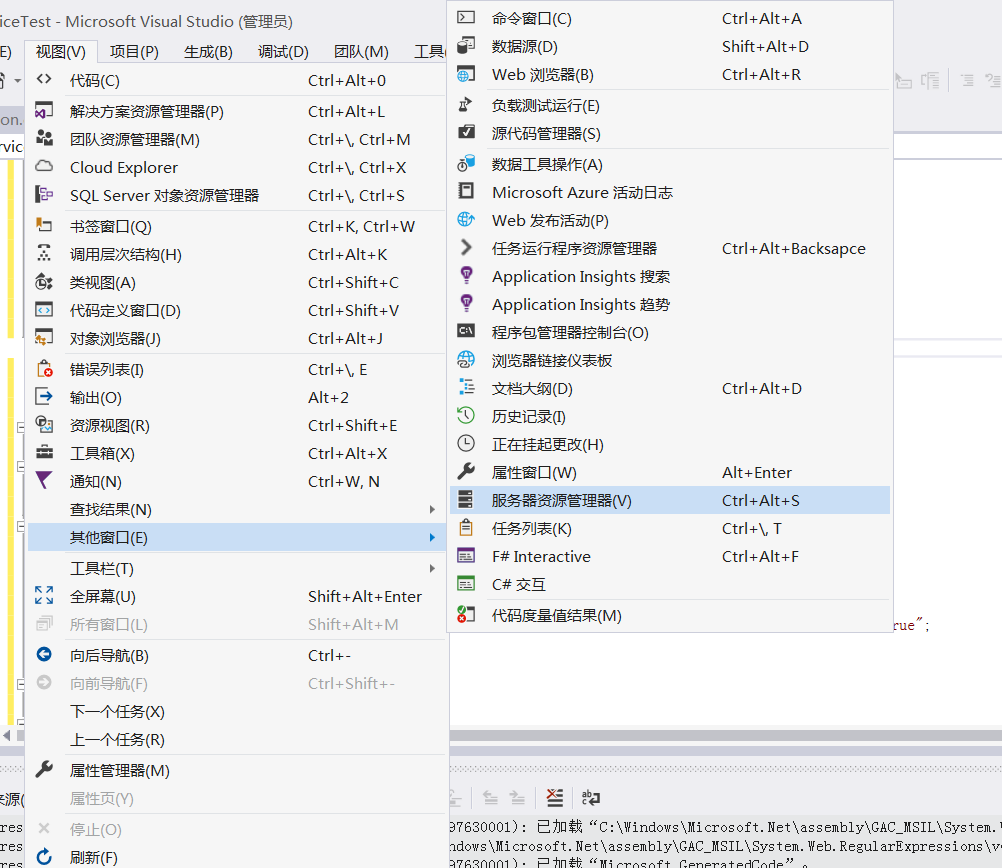Click the Web 浏览器 globe icon

point(466,74)
